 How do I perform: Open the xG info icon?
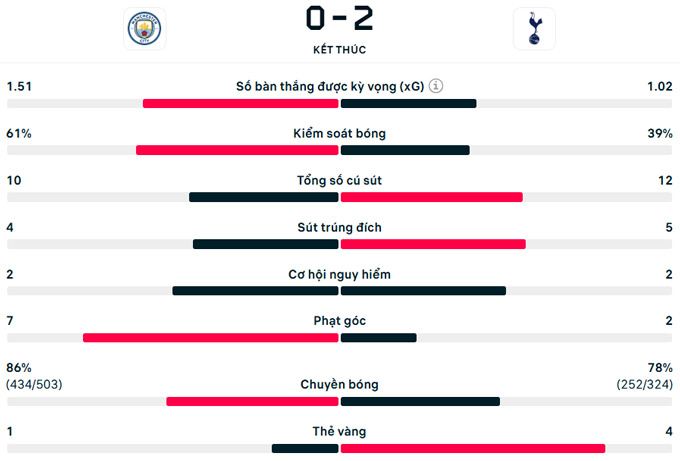tap(436, 86)
